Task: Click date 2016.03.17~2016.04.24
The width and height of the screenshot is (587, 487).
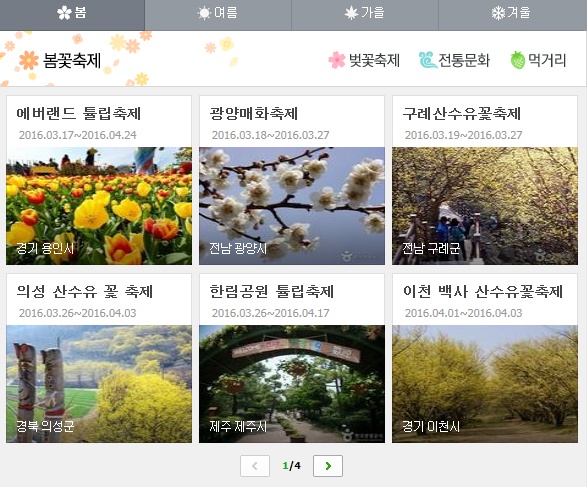Action: point(77,135)
